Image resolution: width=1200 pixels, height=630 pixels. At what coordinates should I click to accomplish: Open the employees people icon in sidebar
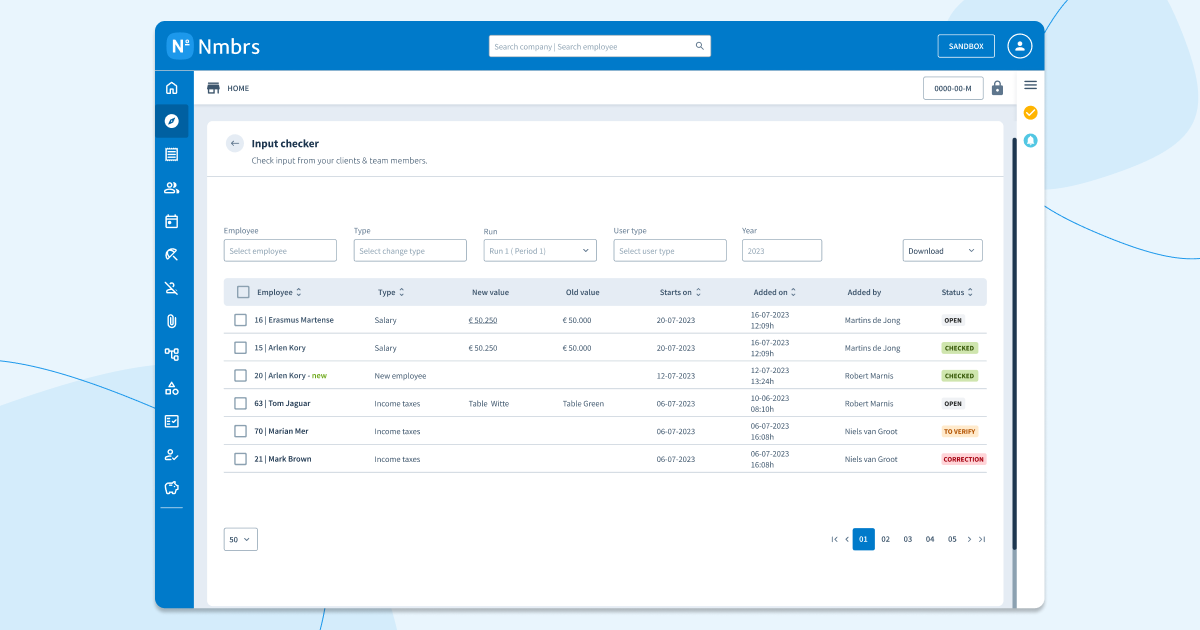tap(171, 187)
